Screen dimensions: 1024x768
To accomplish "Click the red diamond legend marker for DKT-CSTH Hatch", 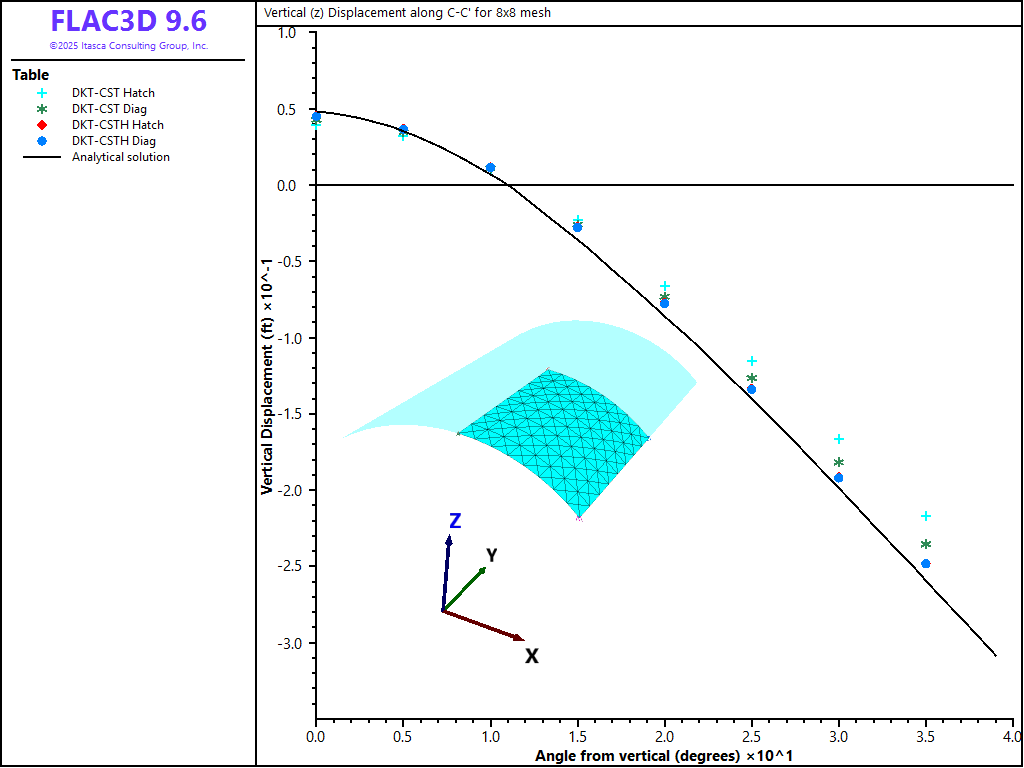I will pyautogui.click(x=42, y=125).
